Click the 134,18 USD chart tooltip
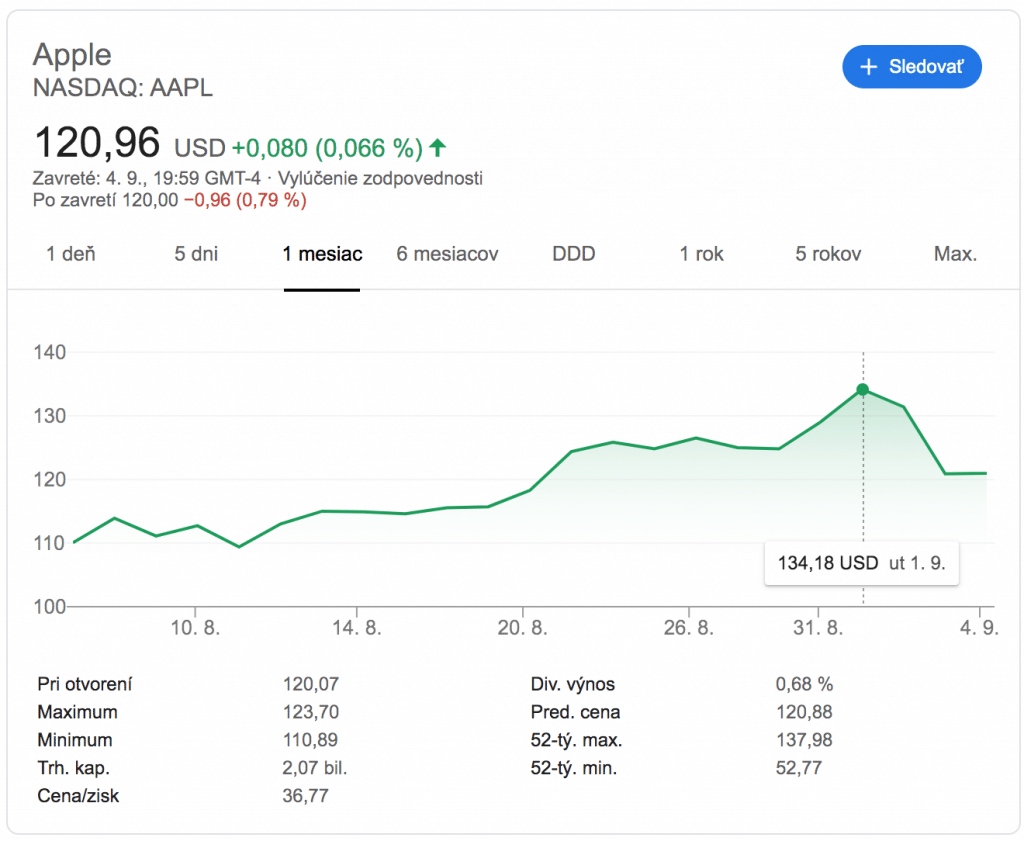Screen dimensions: 1024x841 point(861,563)
